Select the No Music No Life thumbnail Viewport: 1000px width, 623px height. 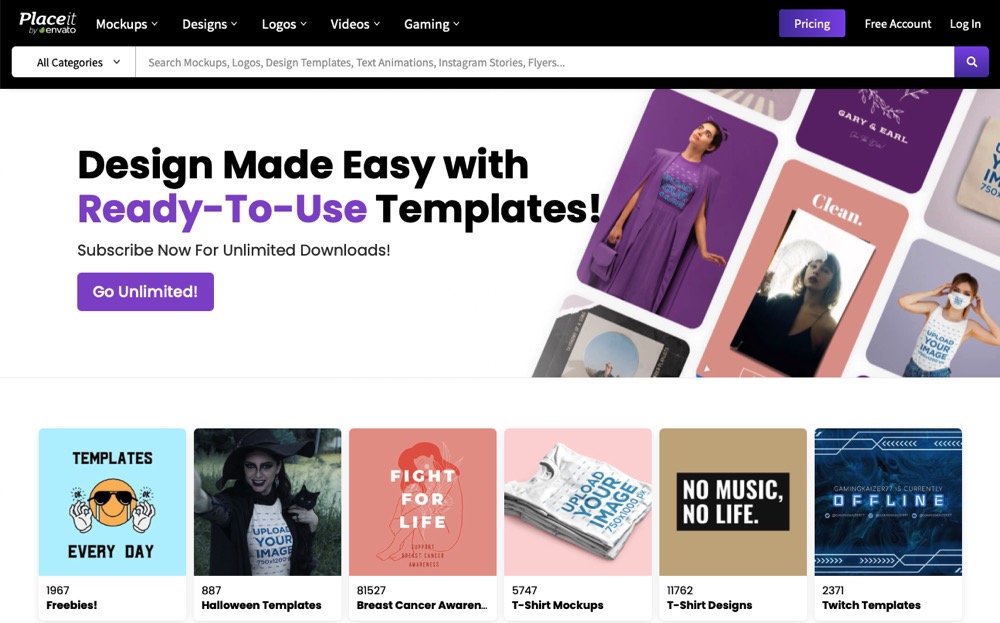(x=733, y=502)
